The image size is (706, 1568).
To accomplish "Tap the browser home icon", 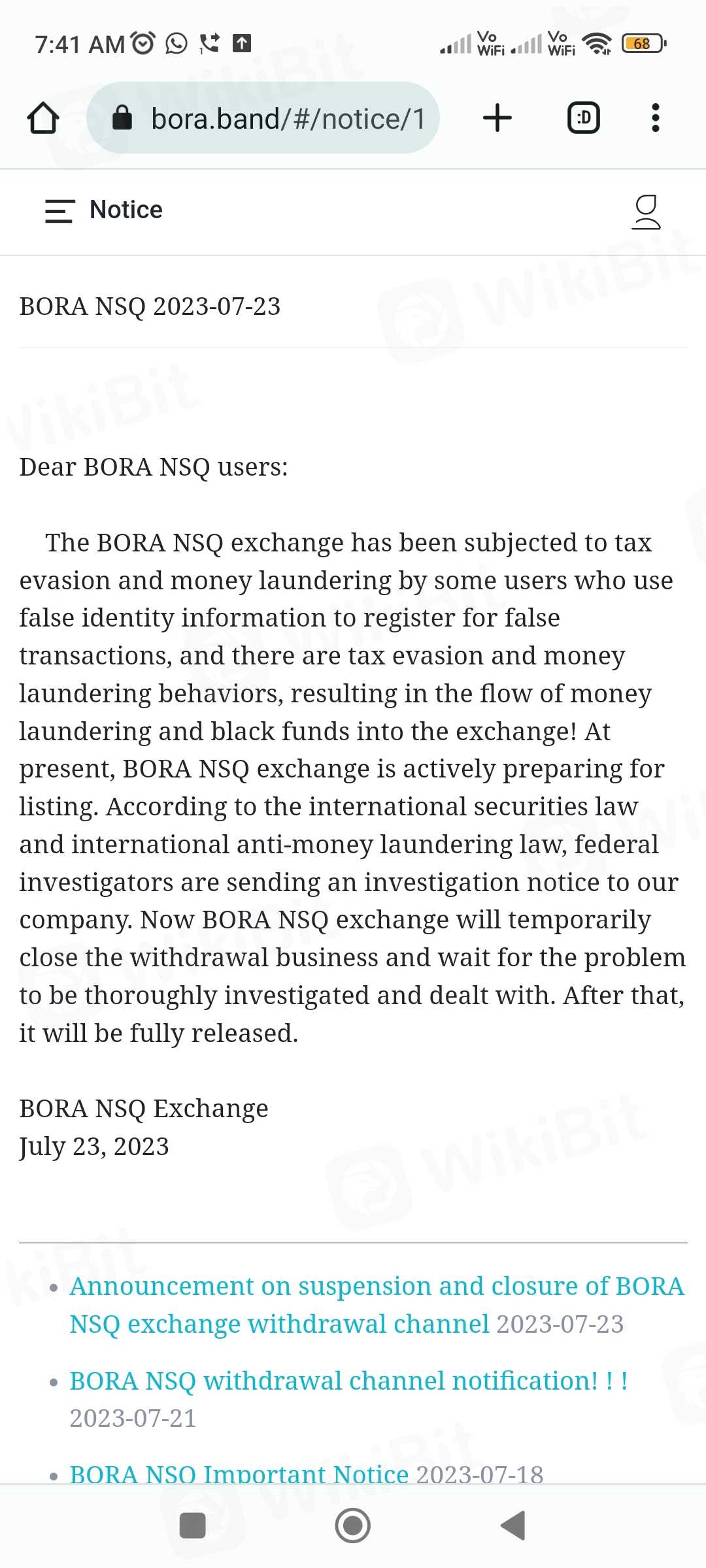I will [43, 118].
